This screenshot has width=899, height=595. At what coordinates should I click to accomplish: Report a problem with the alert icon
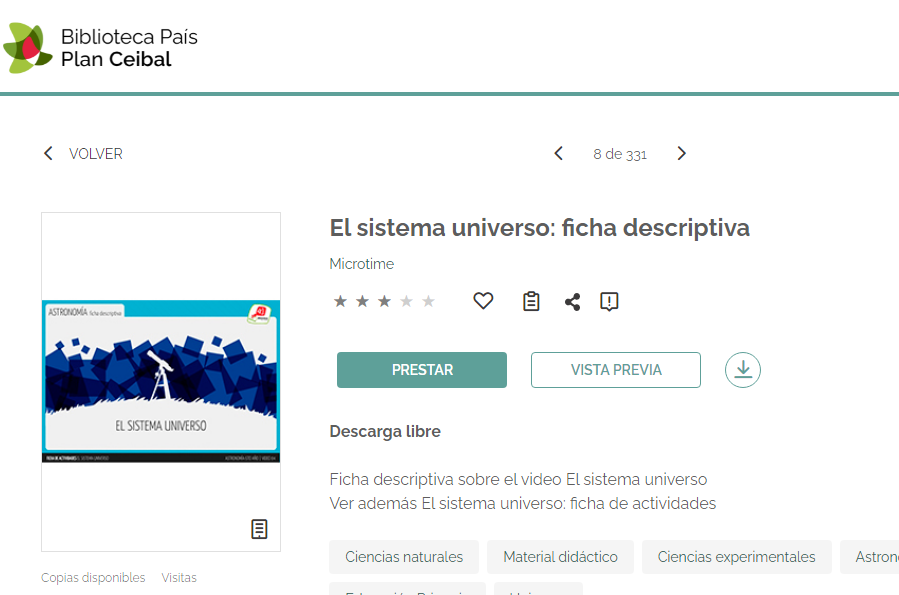tap(609, 302)
